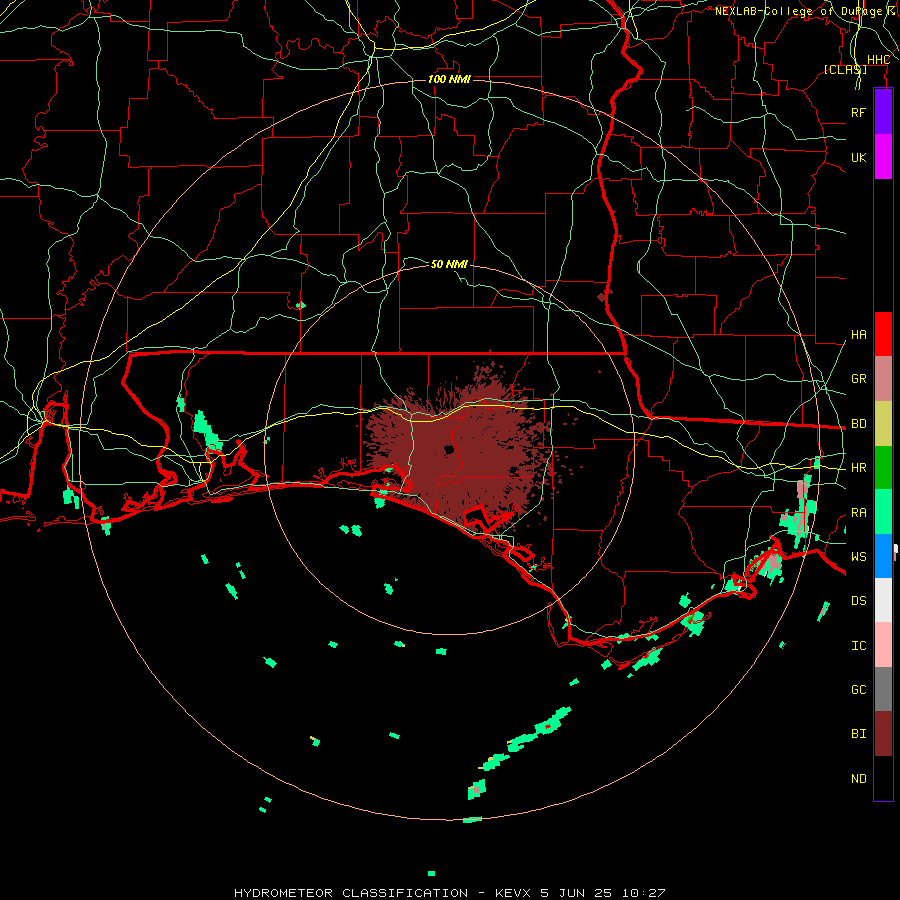Click the RF purple legend swatch

coord(883,112)
